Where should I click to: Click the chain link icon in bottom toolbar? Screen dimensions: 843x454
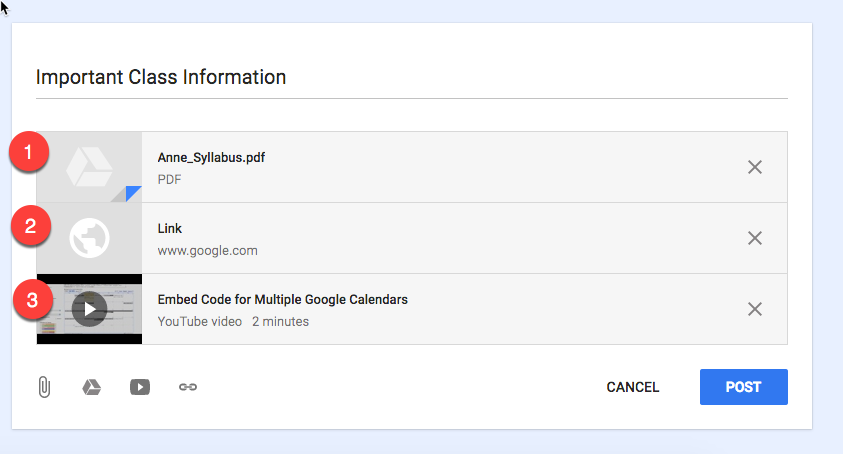click(x=188, y=387)
